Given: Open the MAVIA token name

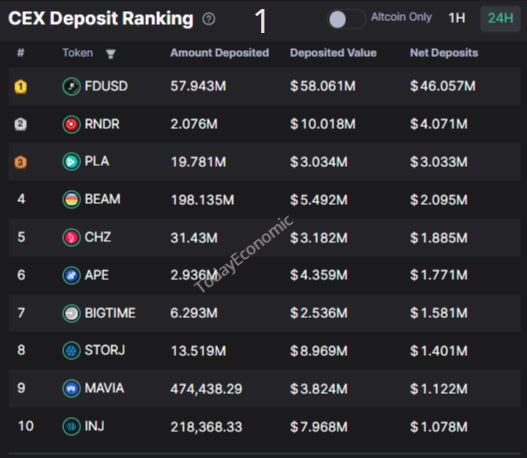Looking at the screenshot, I should (x=104, y=388).
